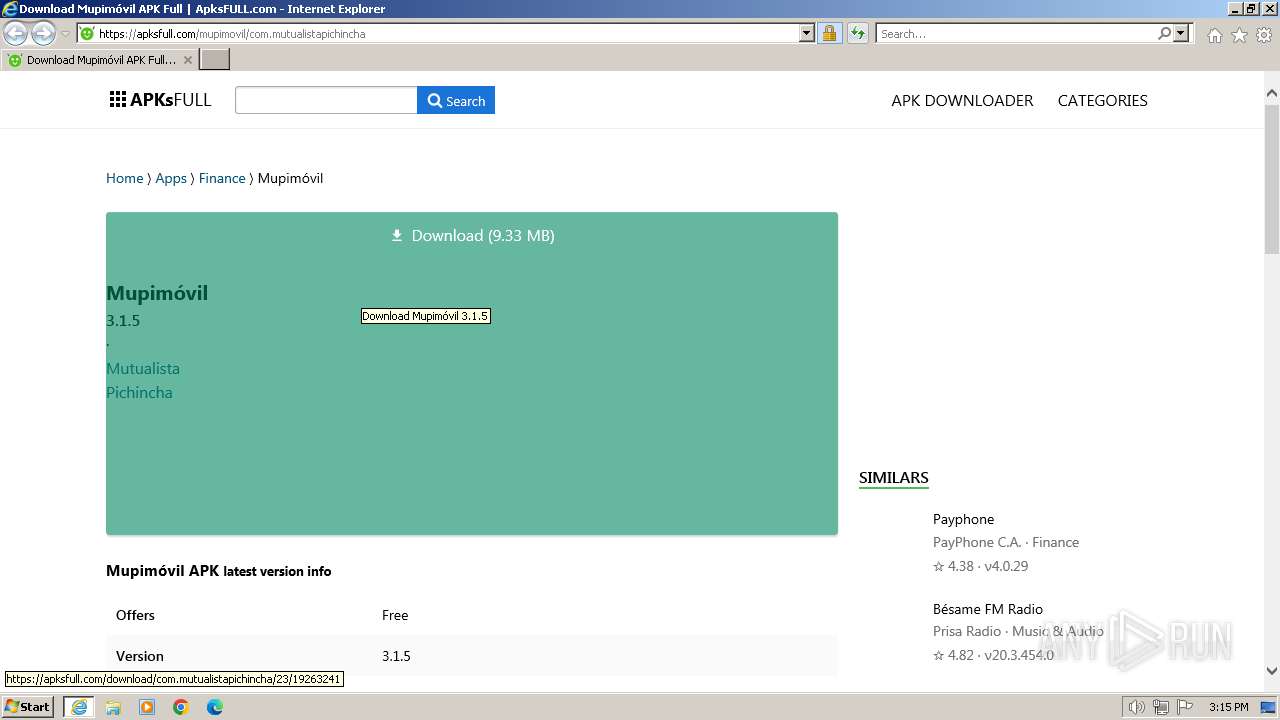Screen dimensions: 1280x720
Task: Click the address bar URL field
Action: pyautogui.click(x=438, y=33)
